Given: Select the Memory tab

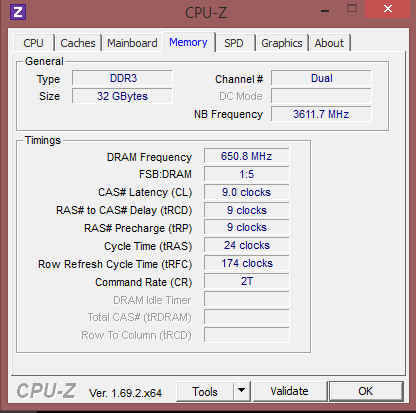Looking at the screenshot, I should pos(188,42).
